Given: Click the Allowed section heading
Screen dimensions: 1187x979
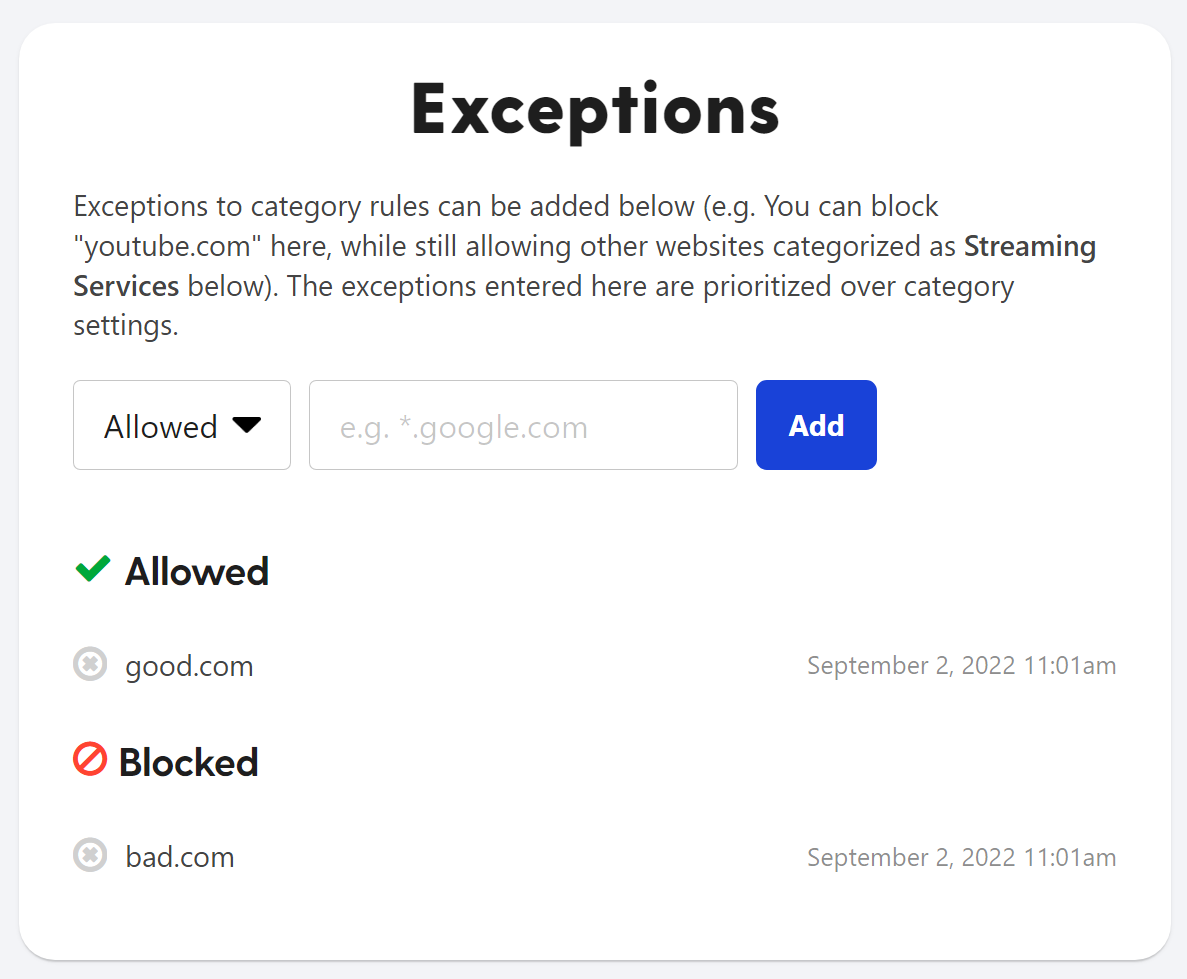Looking at the screenshot, I should pyautogui.click(x=196, y=571).
